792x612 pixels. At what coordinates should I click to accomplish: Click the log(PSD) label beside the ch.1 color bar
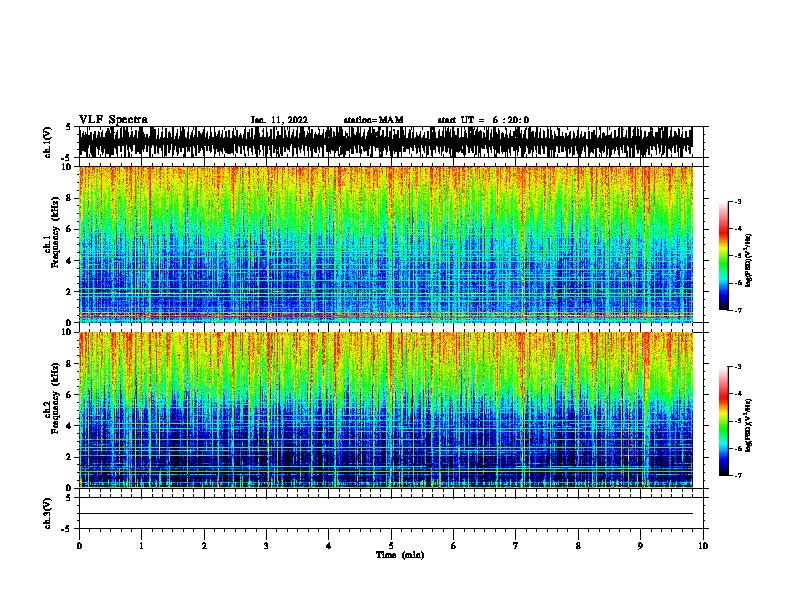point(749,261)
